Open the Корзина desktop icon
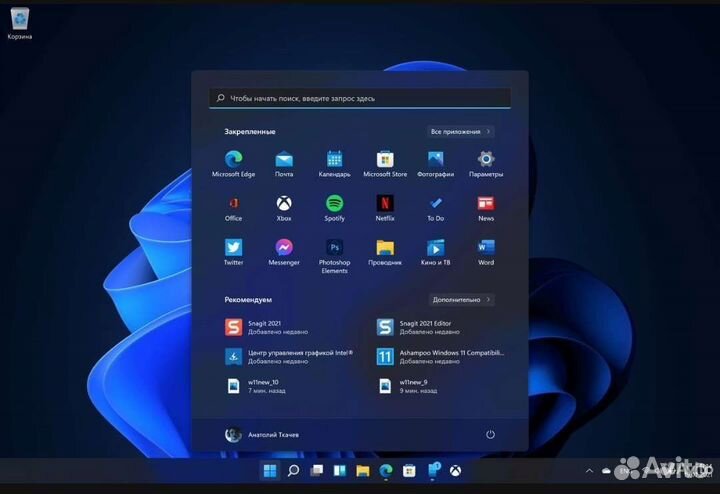Viewport: 720px width, 494px height. pyautogui.click(x=20, y=24)
